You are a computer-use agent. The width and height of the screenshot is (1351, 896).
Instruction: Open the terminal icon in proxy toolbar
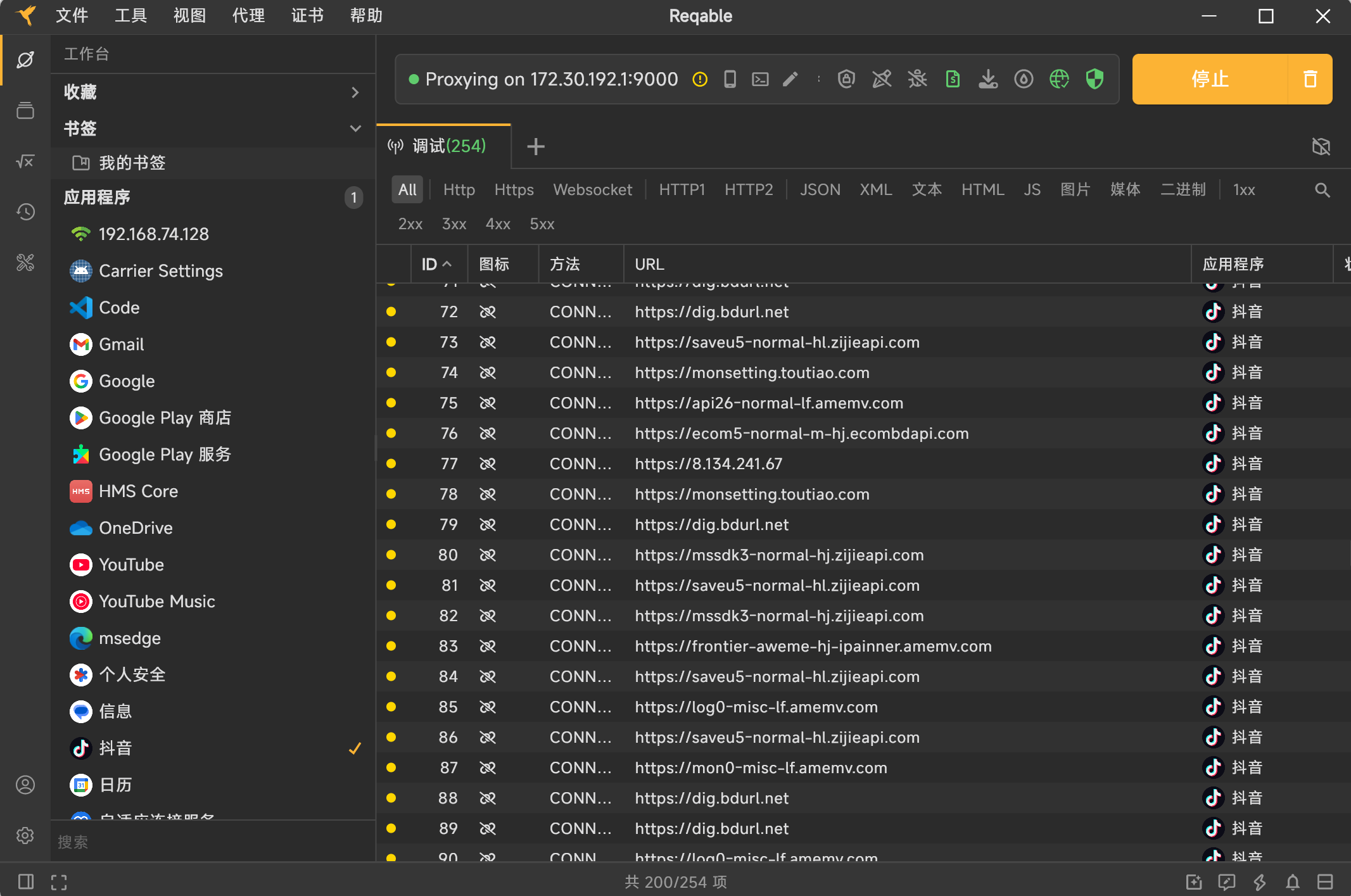pyautogui.click(x=760, y=79)
